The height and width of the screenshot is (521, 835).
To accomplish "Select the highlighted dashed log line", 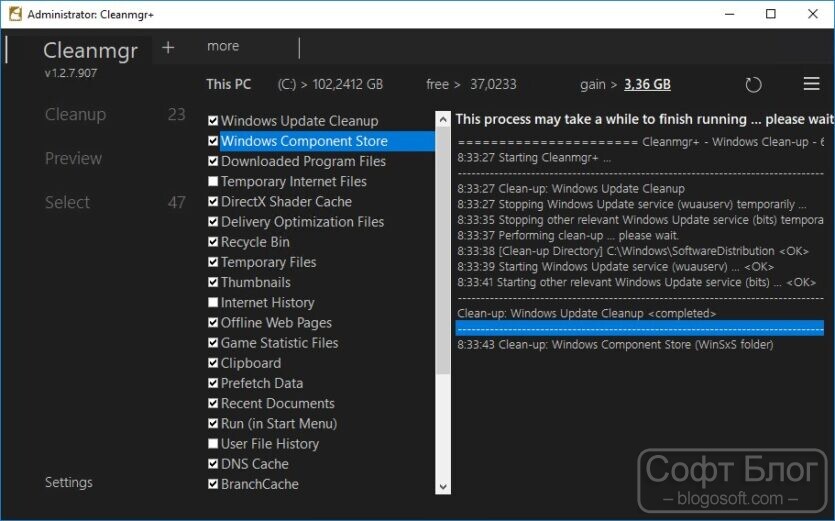I will (640, 328).
